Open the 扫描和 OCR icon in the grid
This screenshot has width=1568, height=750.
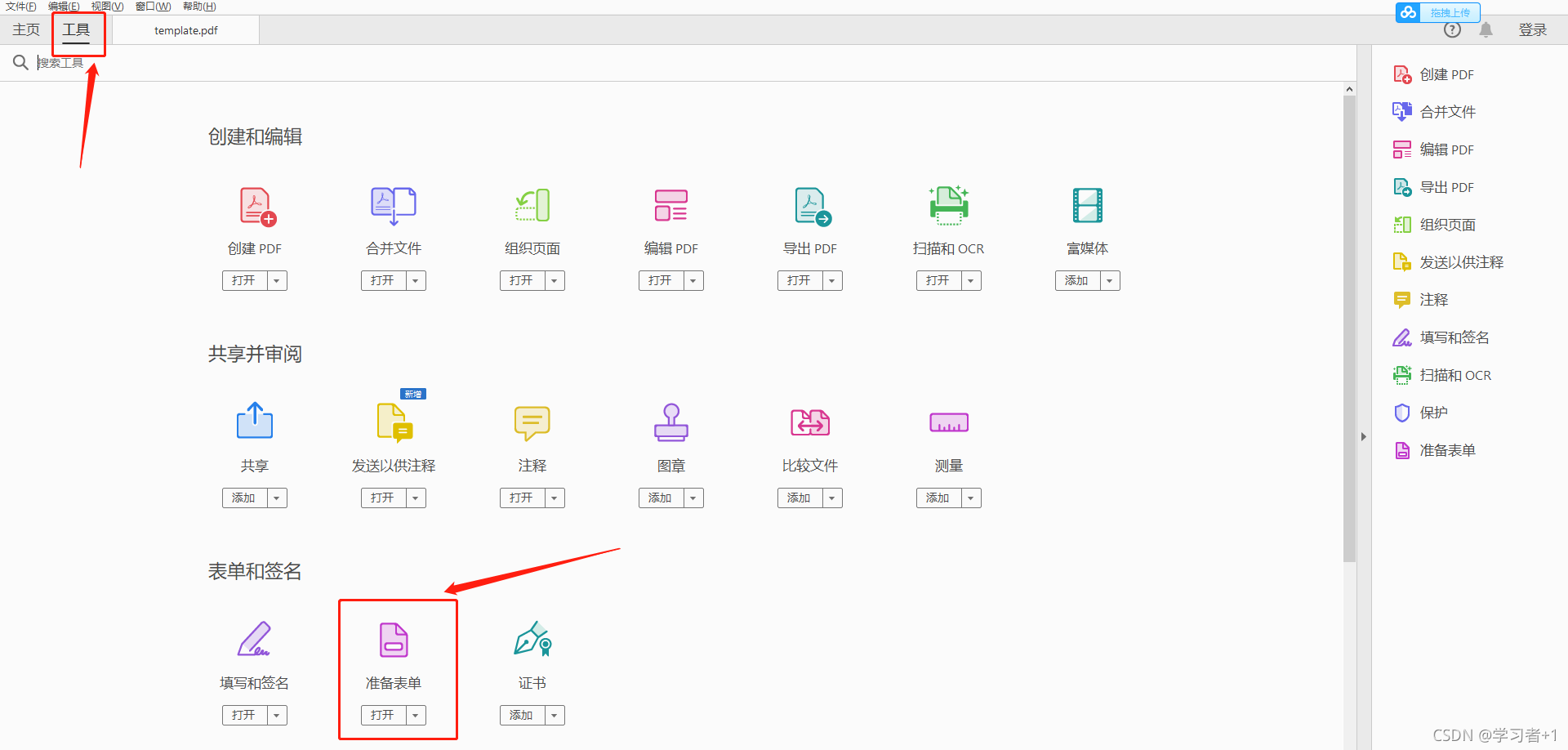[x=949, y=205]
